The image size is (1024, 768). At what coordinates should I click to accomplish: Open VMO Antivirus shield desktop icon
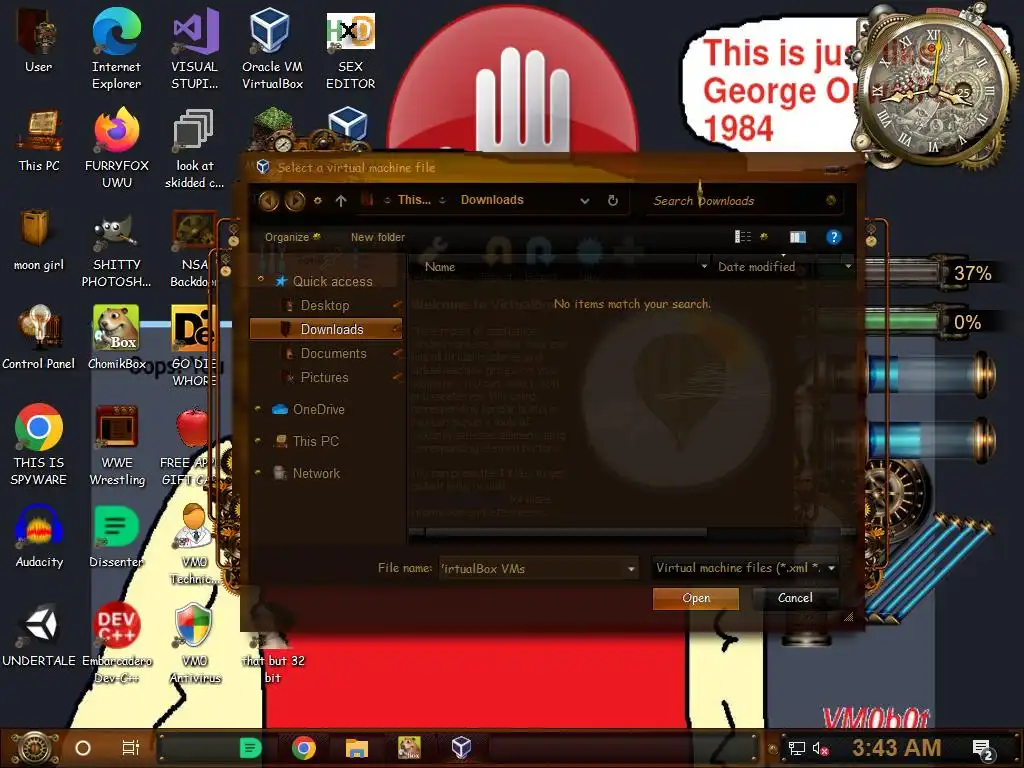click(x=195, y=644)
